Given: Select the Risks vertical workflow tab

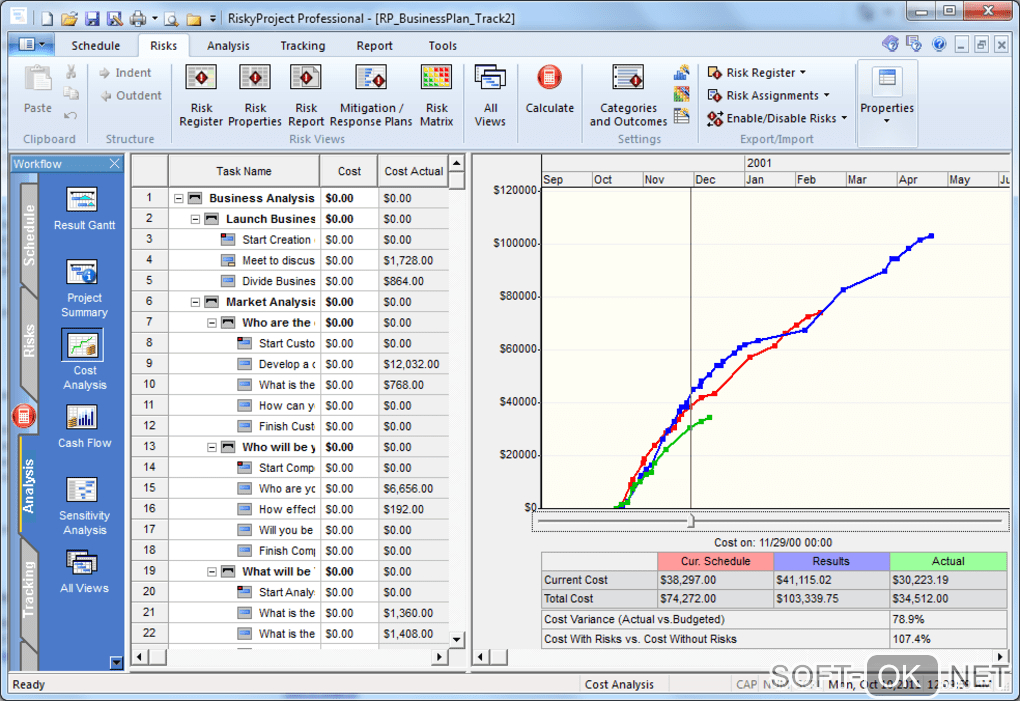Looking at the screenshot, I should click(x=29, y=342).
